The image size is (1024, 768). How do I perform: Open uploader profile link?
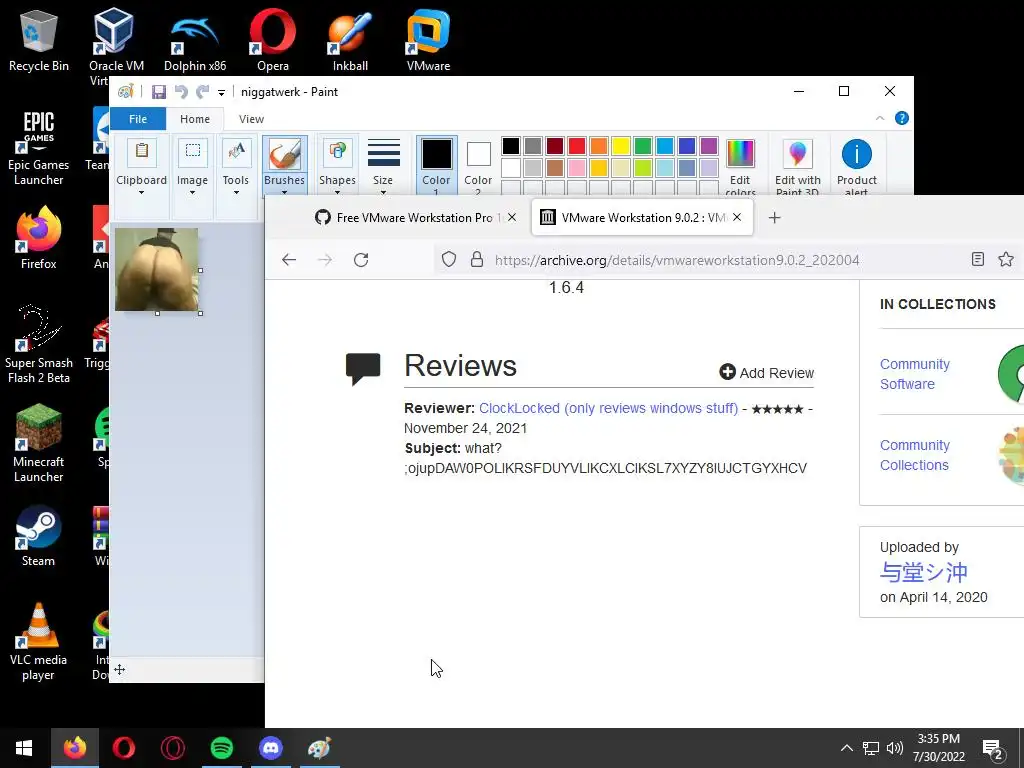pos(923,572)
